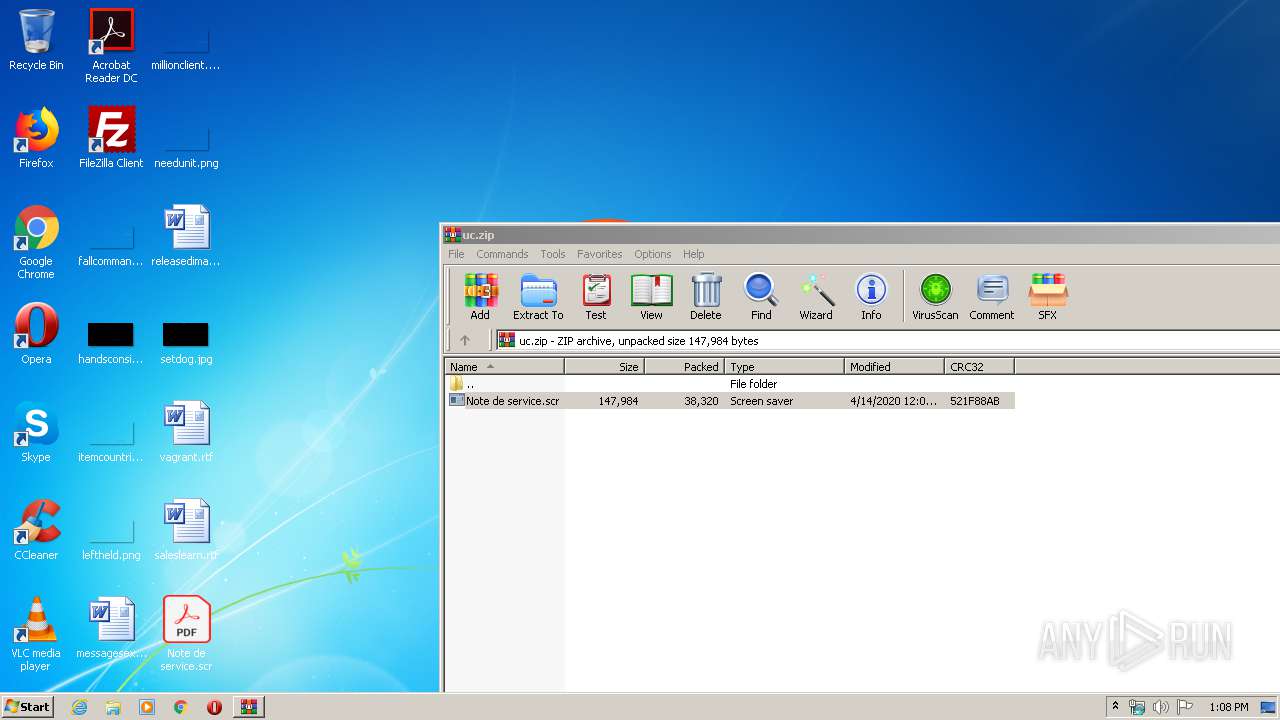
Task: Select the parent folder '..' row
Action: click(x=730, y=384)
